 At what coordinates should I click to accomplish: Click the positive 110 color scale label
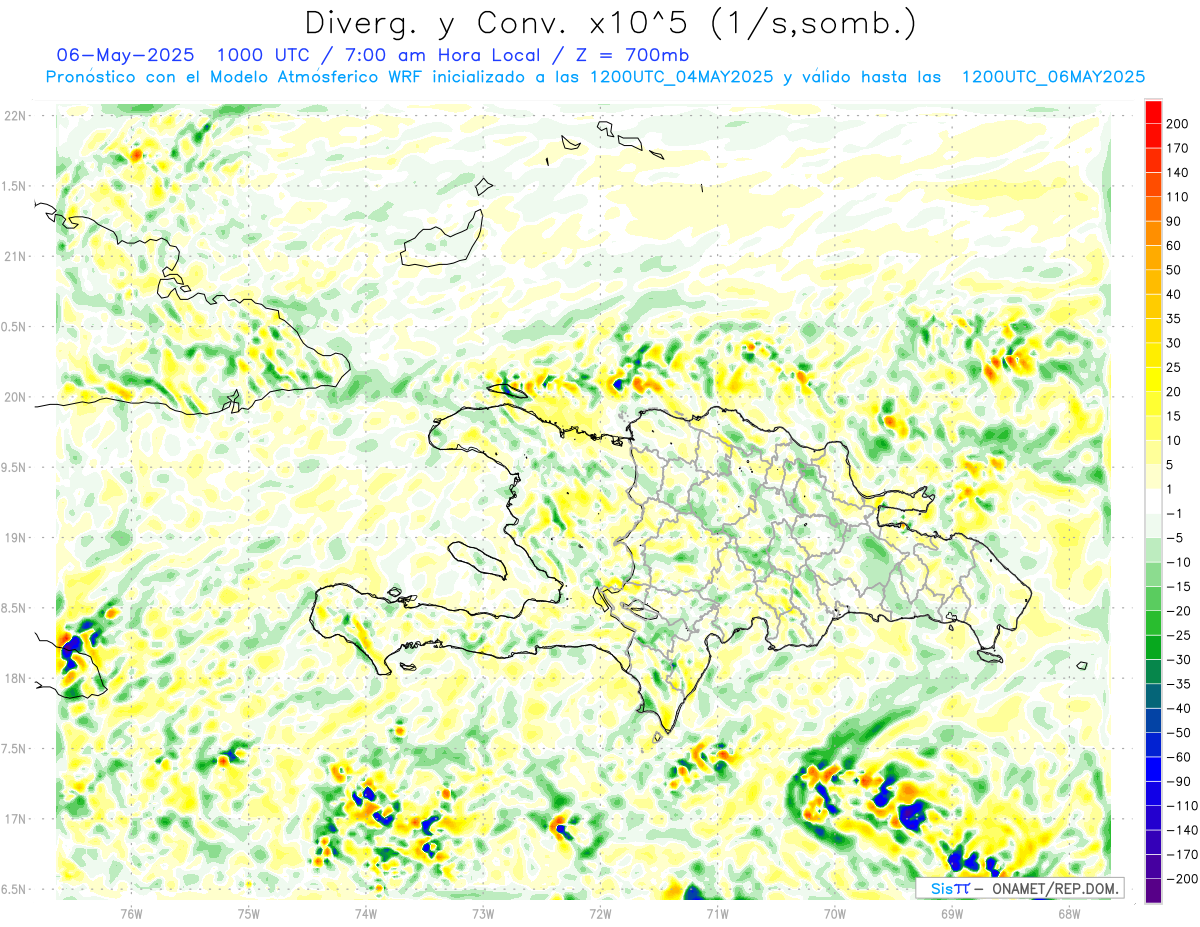pyautogui.click(x=1177, y=197)
